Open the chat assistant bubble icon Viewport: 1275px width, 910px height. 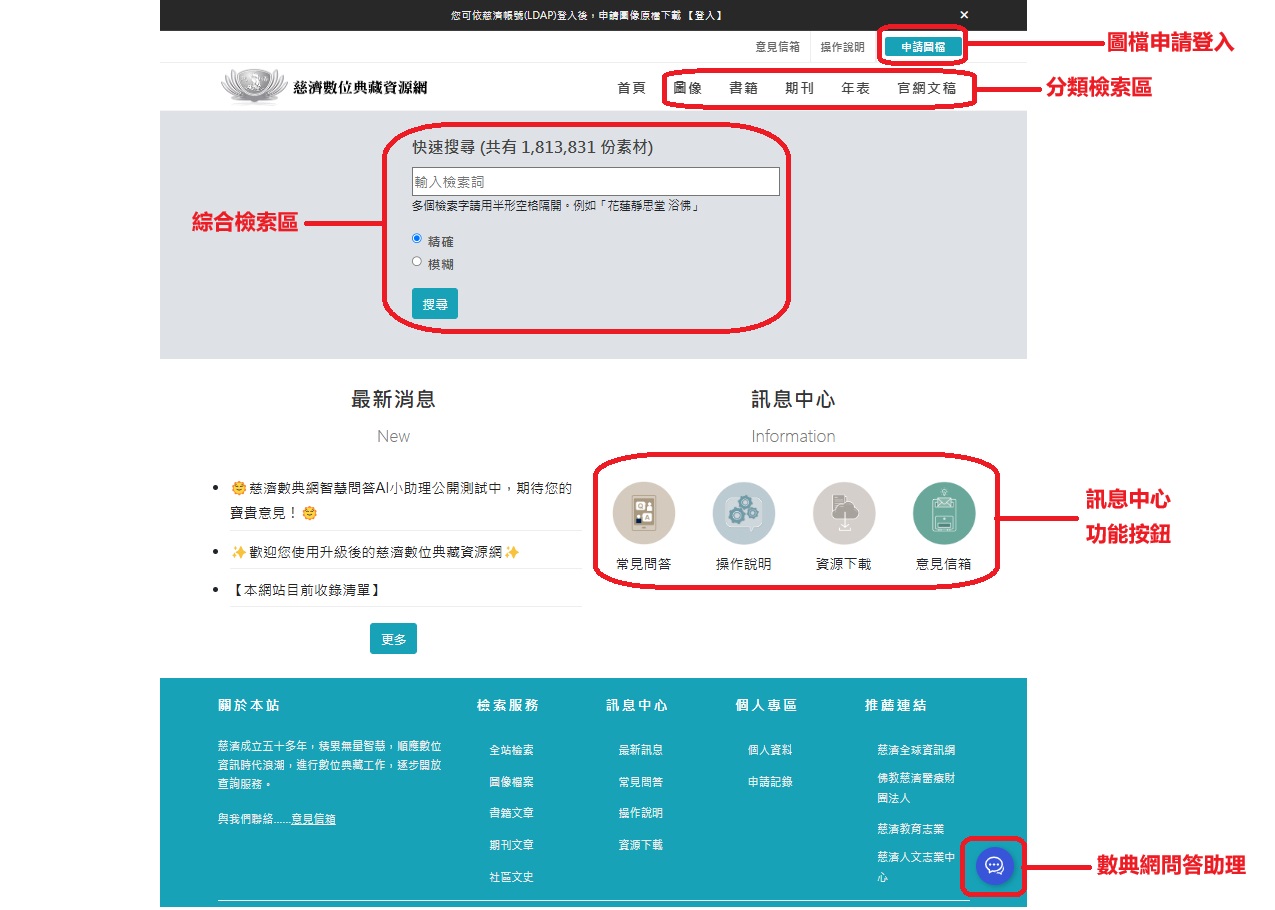click(x=995, y=866)
